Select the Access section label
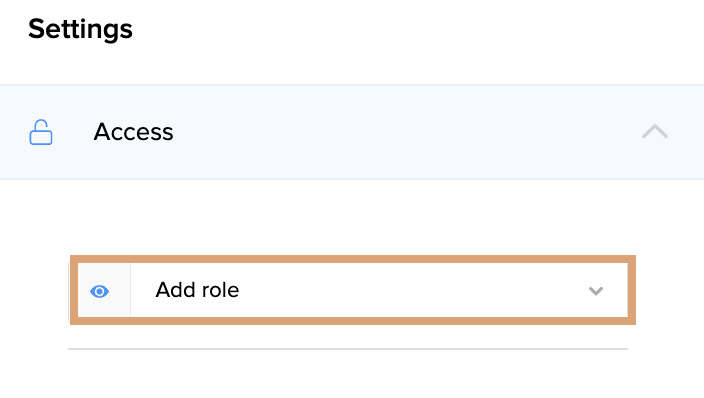704x398 pixels. coord(133,132)
